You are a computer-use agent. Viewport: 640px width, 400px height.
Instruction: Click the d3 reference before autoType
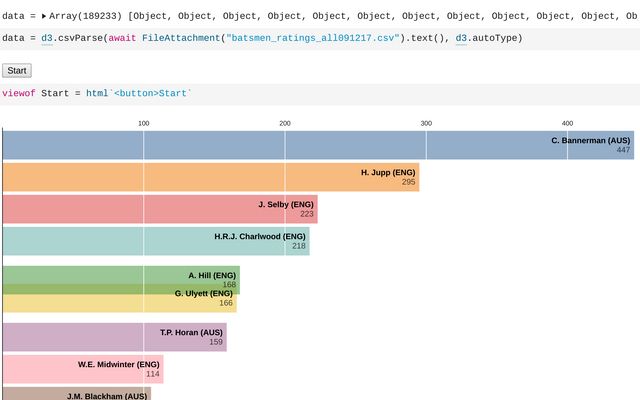461,38
